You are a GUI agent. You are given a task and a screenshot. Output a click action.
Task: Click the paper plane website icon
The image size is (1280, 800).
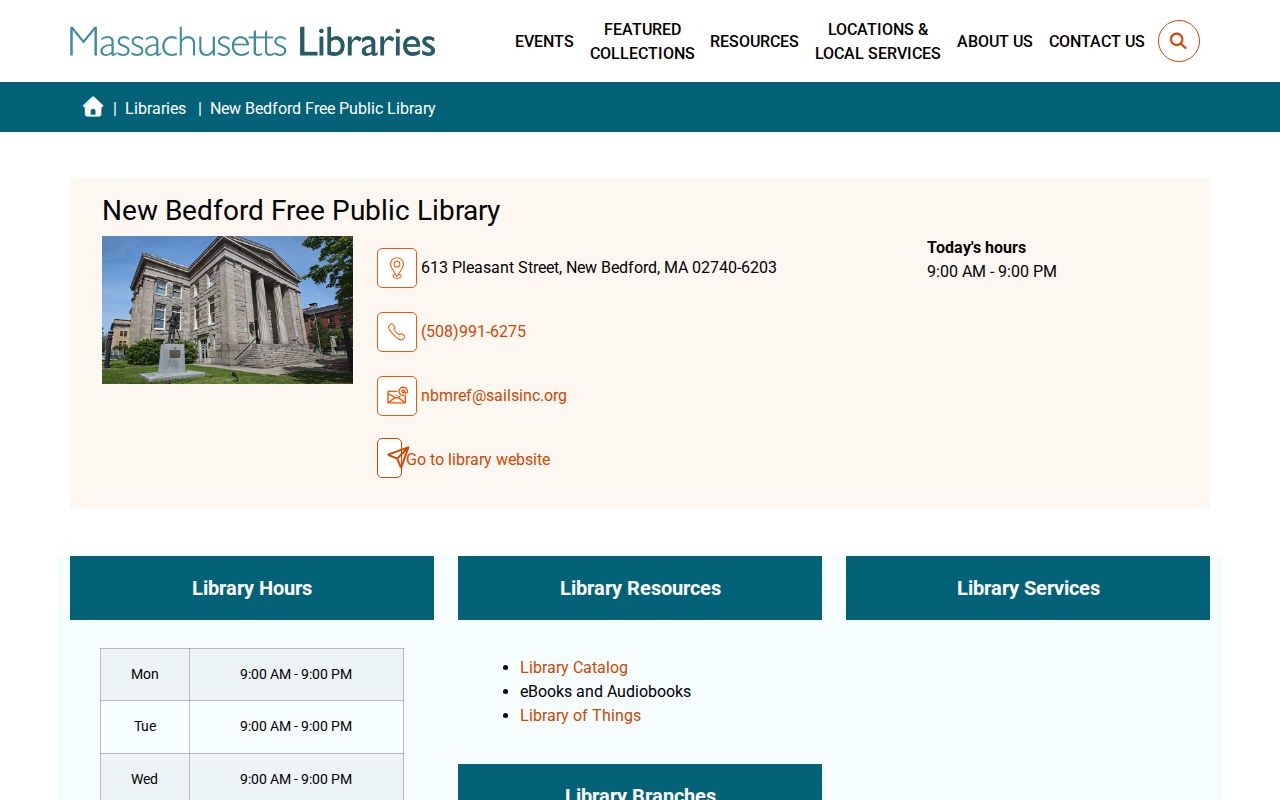392,458
